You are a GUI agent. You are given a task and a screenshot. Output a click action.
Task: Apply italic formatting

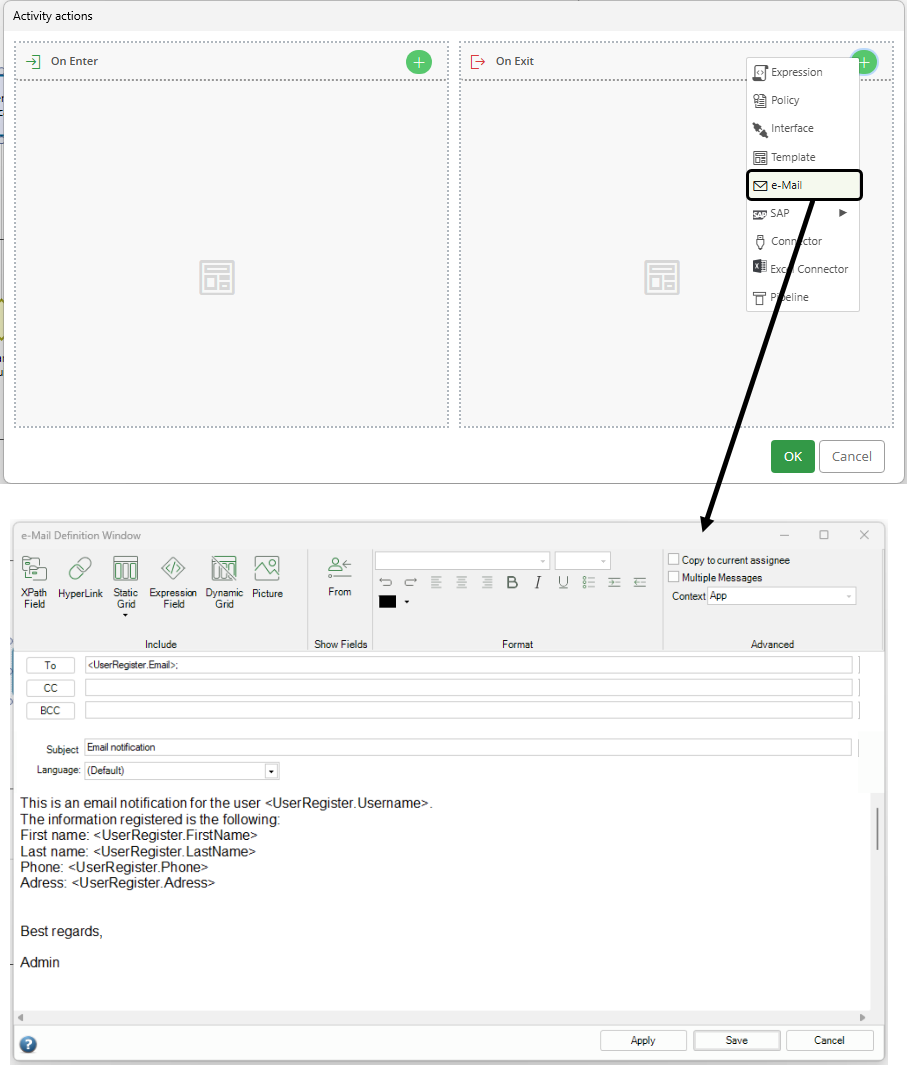(x=537, y=582)
